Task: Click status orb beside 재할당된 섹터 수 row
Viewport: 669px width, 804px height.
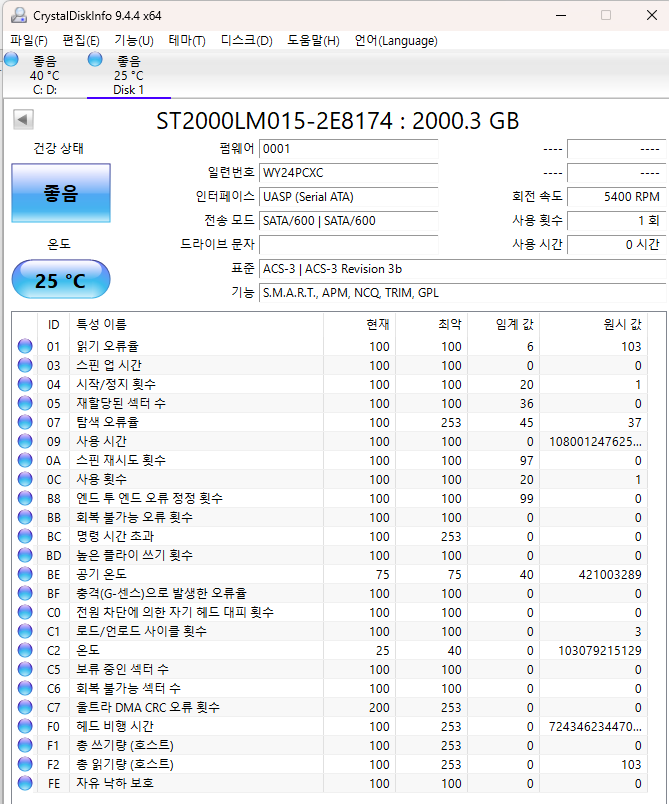Action: 25,403
